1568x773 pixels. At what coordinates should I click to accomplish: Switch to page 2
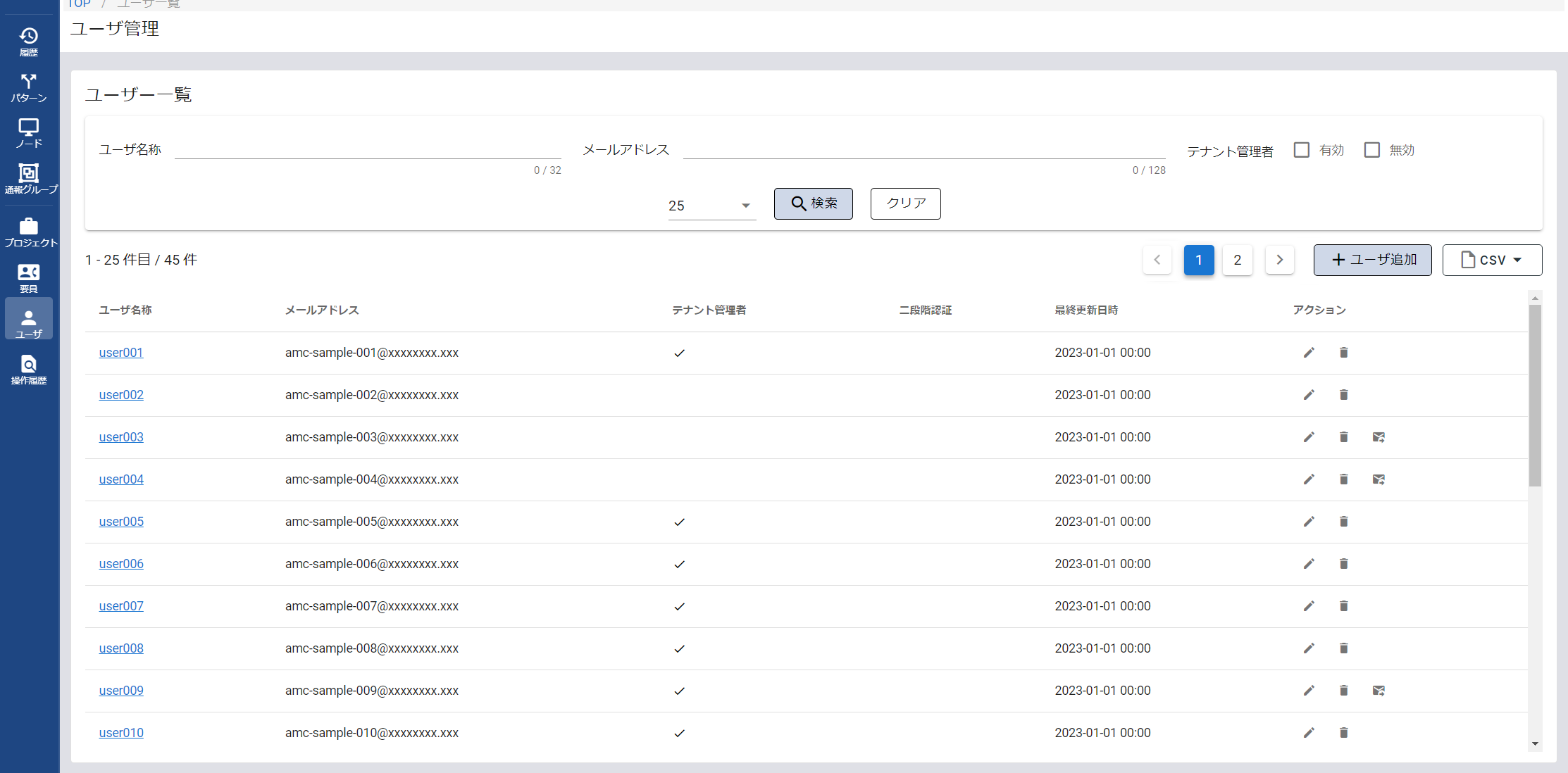(1237, 260)
